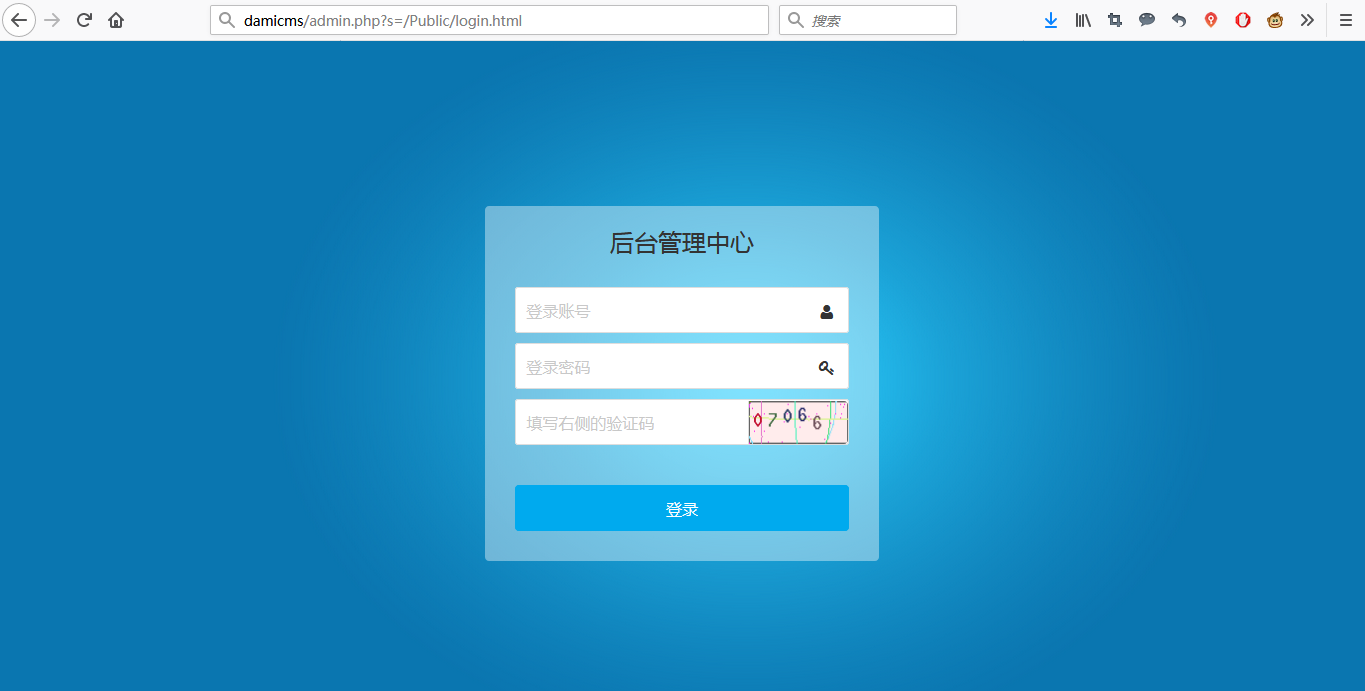
Task: Click the red-orange map pin extension icon
Action: (x=1211, y=20)
